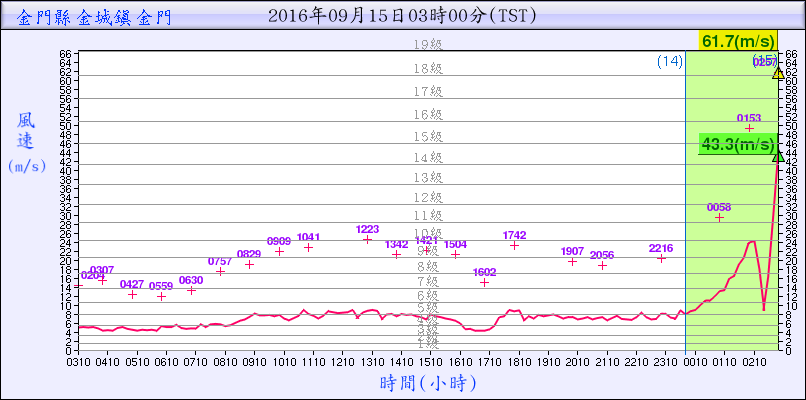Screen dimensions: 806x400
Task: Pick the gust marker labeled 1602
Action: coord(485,282)
